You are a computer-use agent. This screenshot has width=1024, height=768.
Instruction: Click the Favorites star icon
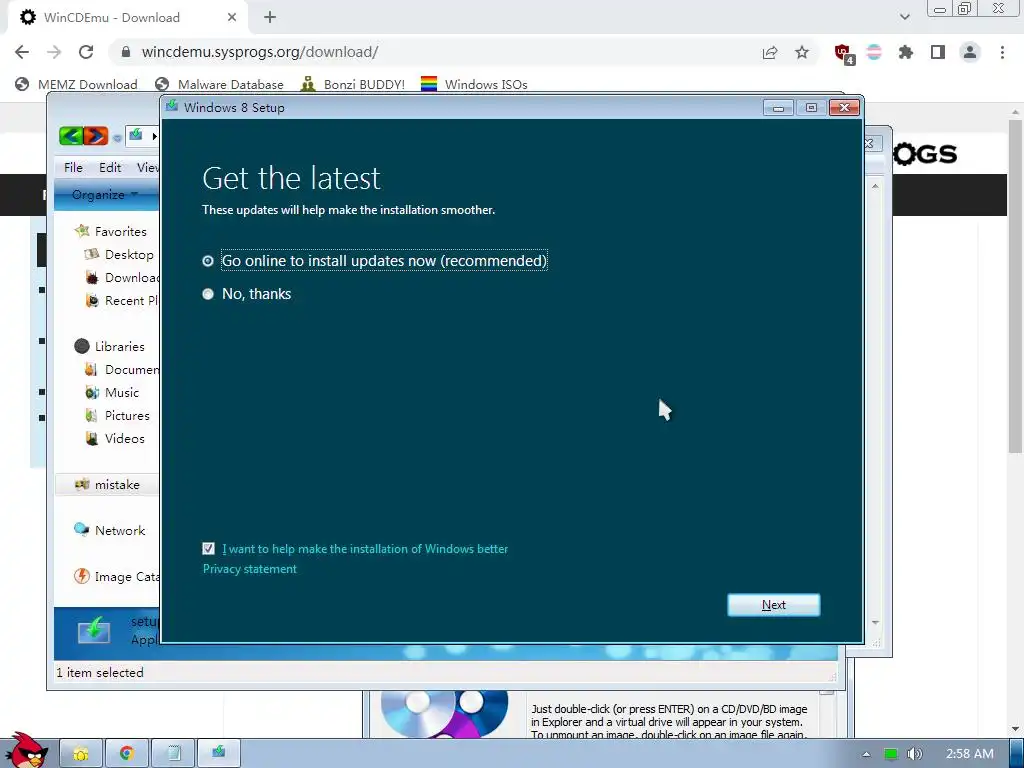[82, 231]
